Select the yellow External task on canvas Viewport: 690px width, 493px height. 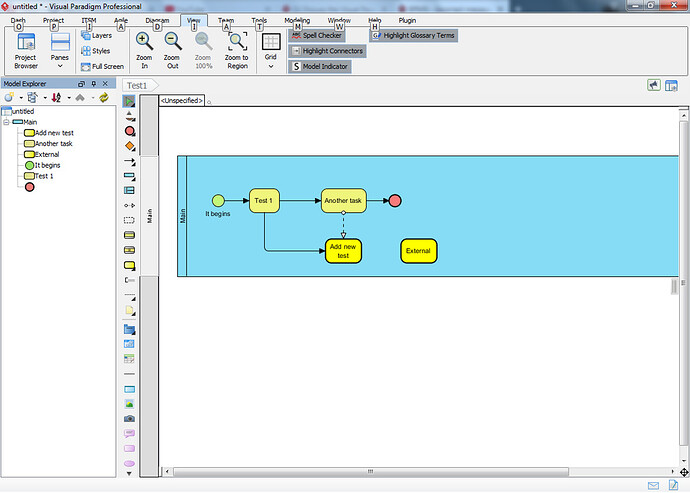pos(418,251)
